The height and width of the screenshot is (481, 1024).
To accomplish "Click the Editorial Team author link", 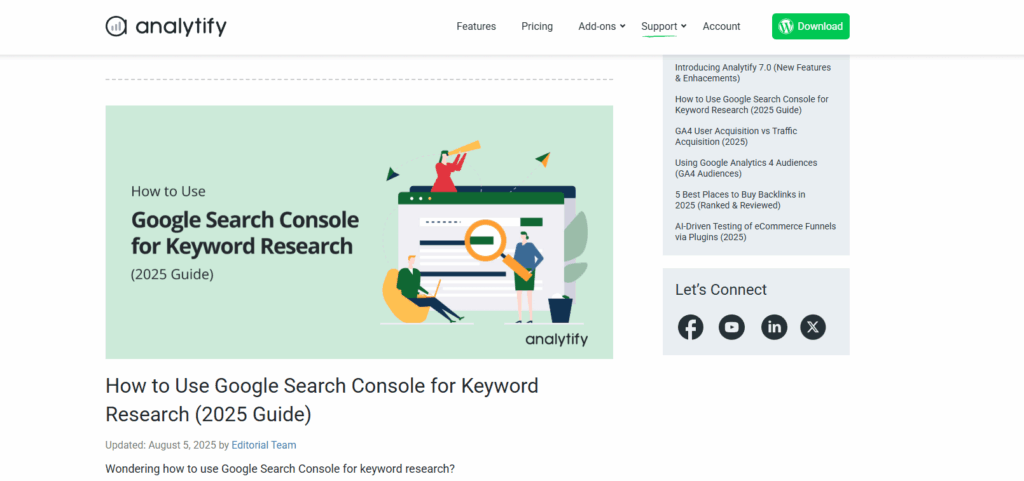I will [x=264, y=445].
